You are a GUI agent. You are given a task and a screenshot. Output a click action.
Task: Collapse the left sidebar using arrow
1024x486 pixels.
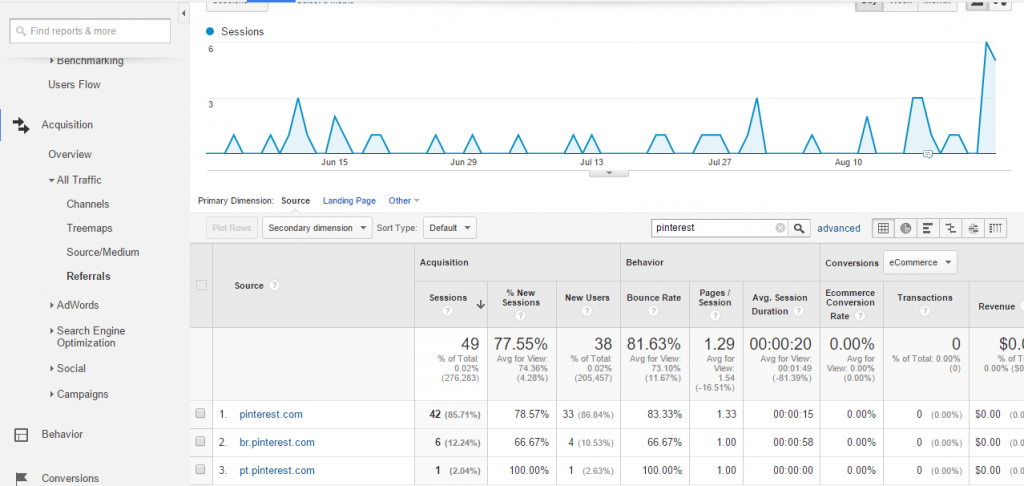coord(184,13)
